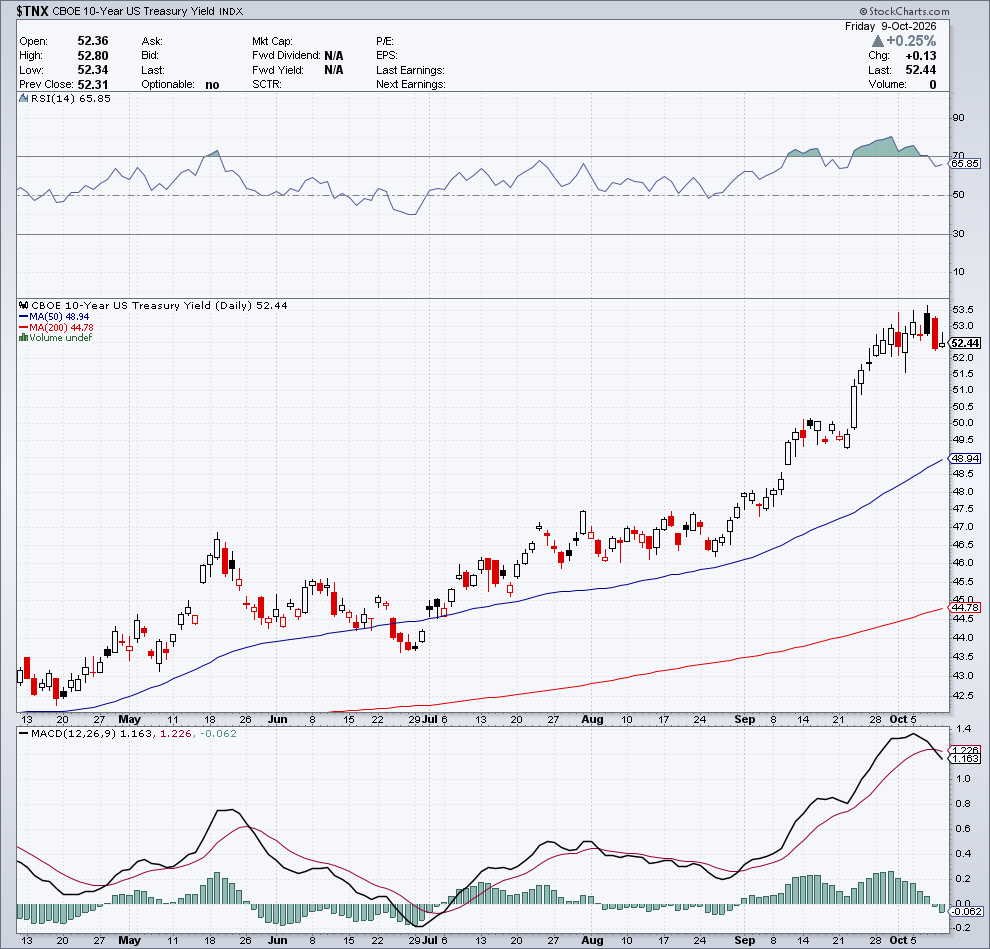The height and width of the screenshot is (949, 990).
Task: Click the 65.85 RSI value tag on the right axis
Action: coord(965,164)
